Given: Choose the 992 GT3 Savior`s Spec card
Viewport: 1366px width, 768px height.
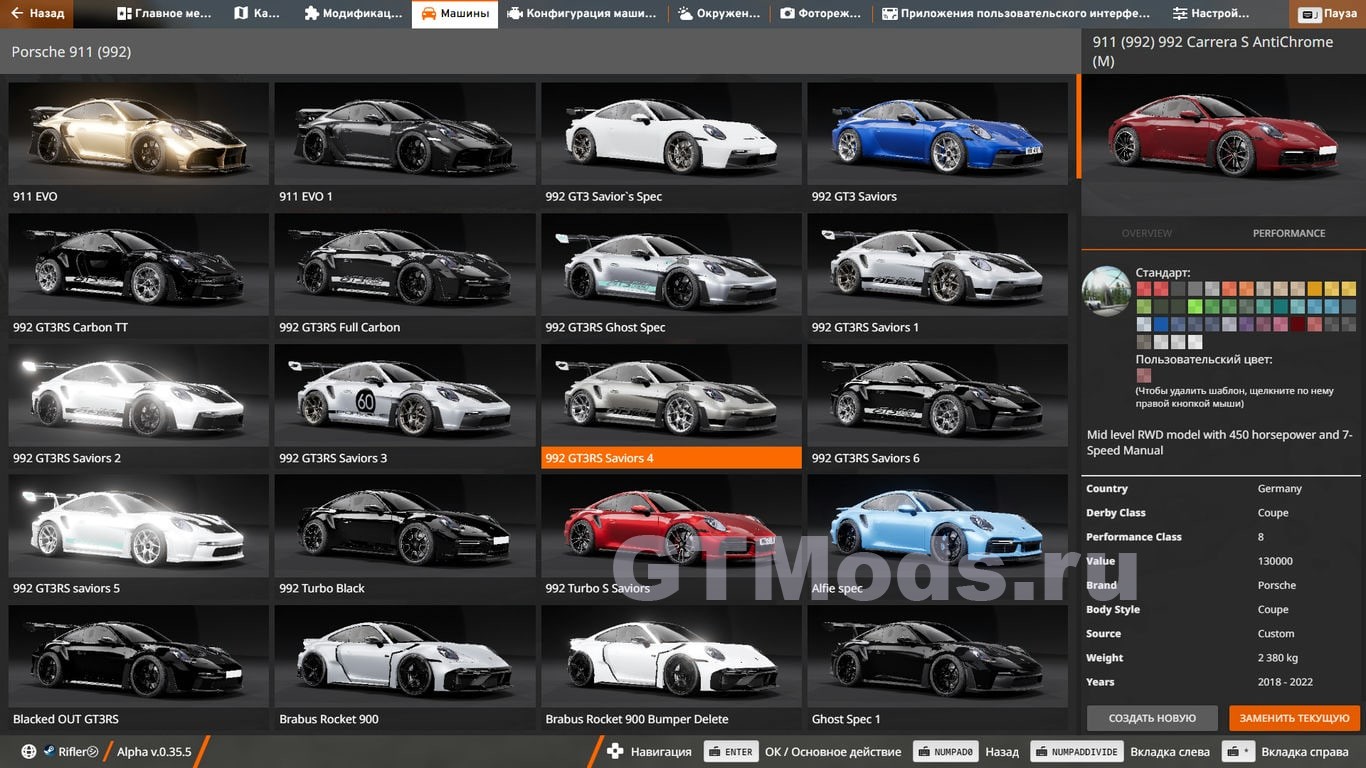Looking at the screenshot, I should click(x=671, y=144).
